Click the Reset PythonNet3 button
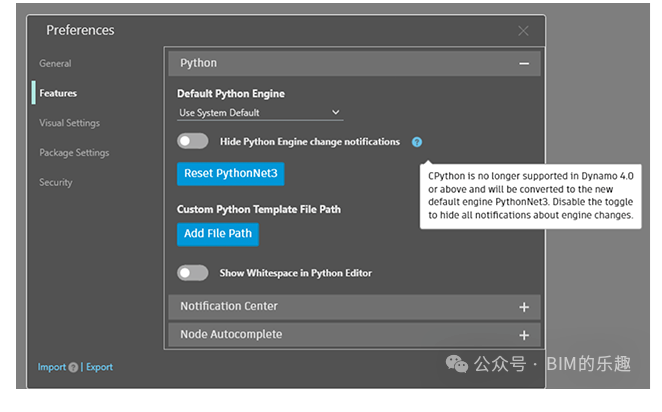662x412 pixels. coord(231,173)
